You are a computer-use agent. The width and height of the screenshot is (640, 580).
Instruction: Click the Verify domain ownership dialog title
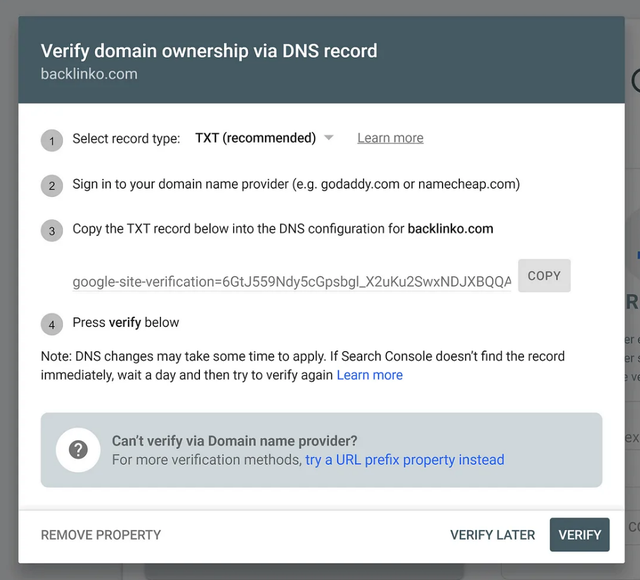pos(209,51)
